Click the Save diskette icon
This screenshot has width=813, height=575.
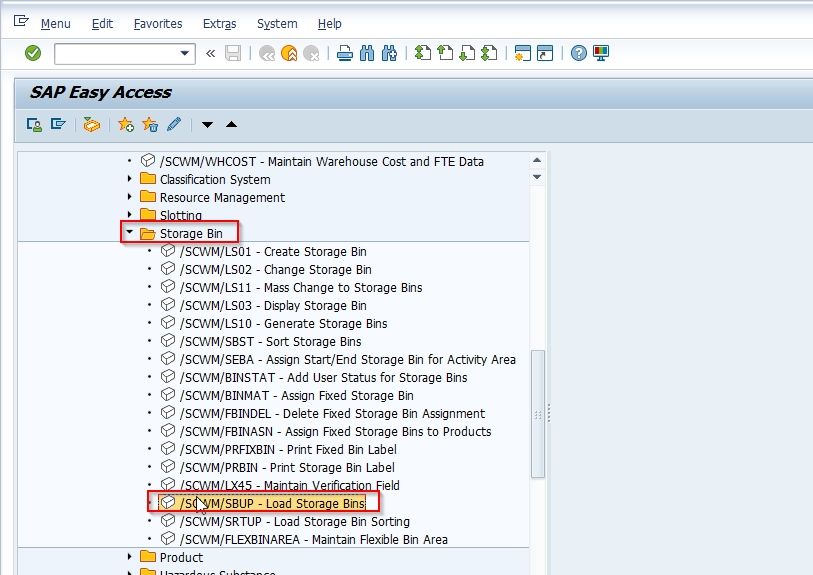point(233,53)
